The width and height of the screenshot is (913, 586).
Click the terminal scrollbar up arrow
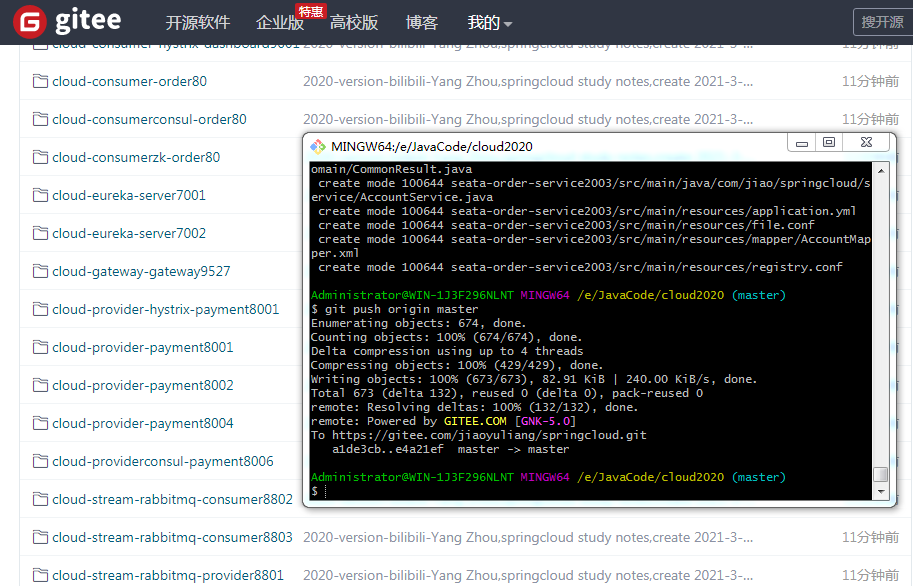pos(881,171)
